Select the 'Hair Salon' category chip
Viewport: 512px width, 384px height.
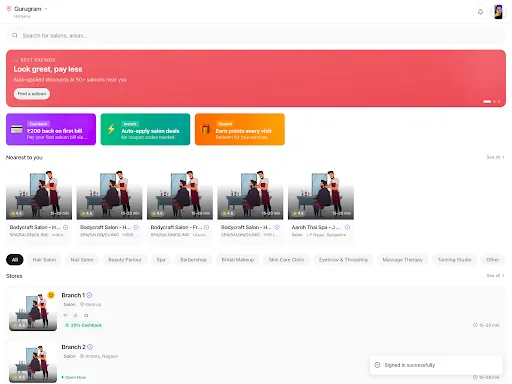click(x=44, y=260)
